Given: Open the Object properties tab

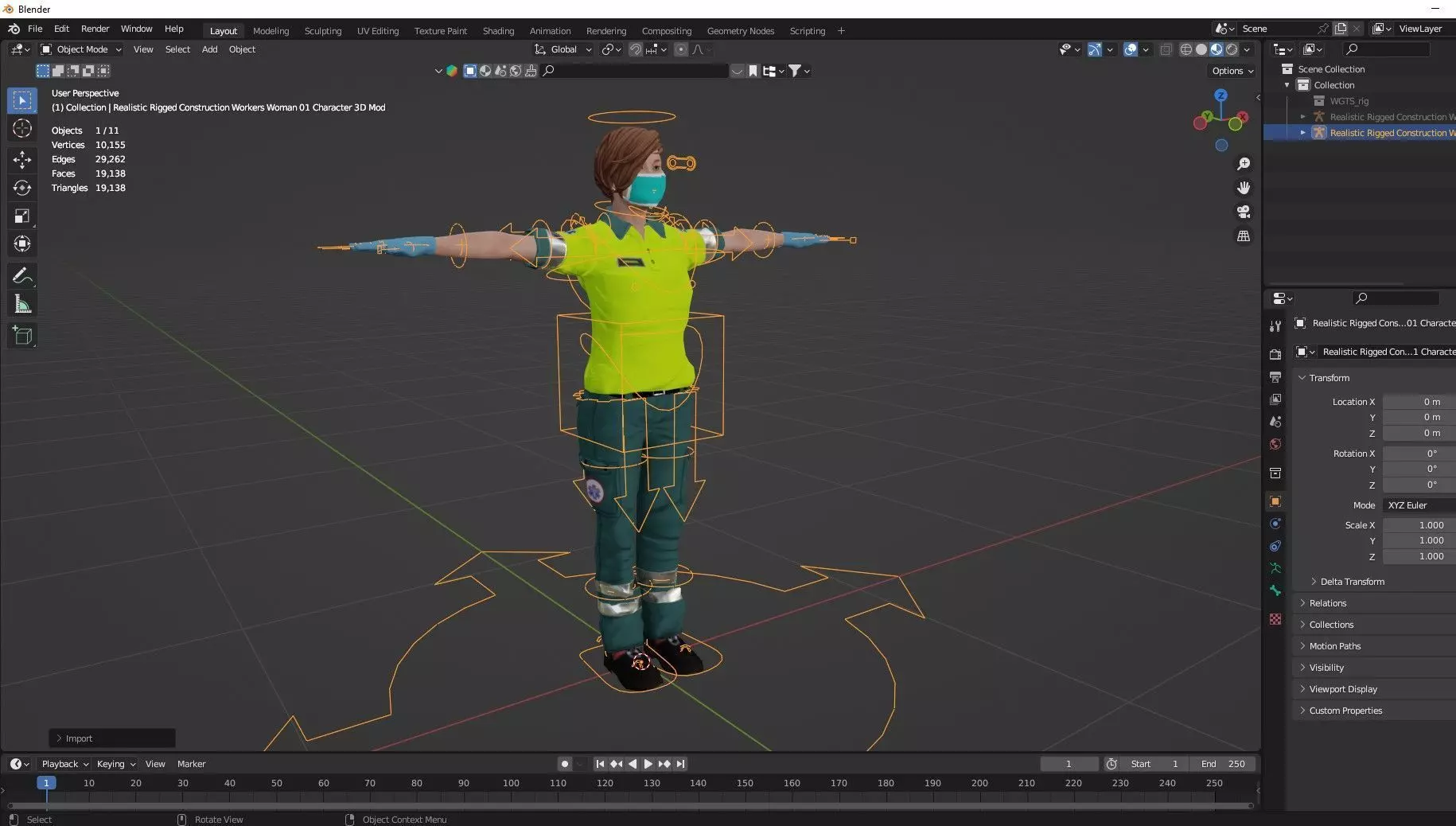Looking at the screenshot, I should 1275,501.
